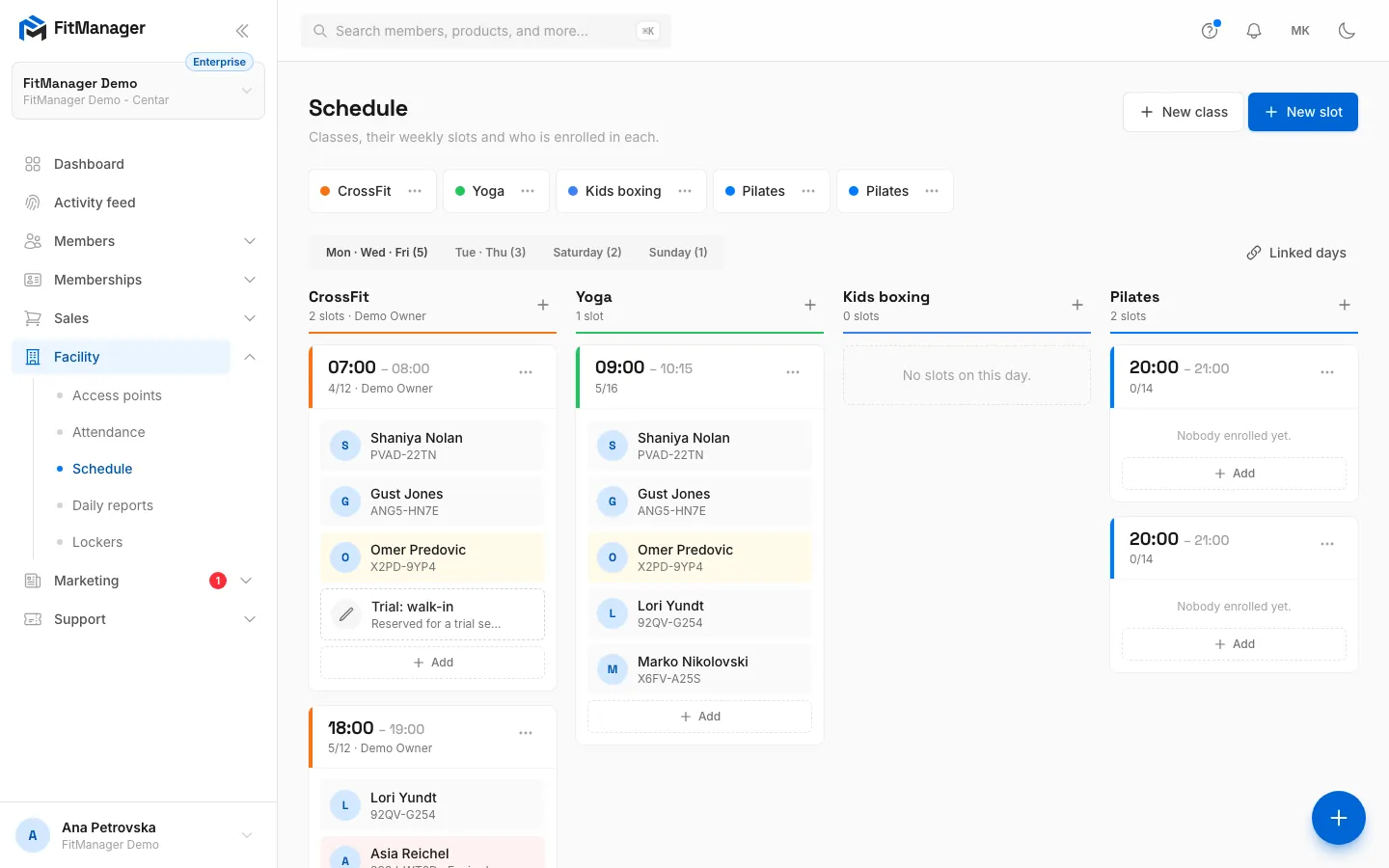Toggle the Linked days option

coord(1296,253)
